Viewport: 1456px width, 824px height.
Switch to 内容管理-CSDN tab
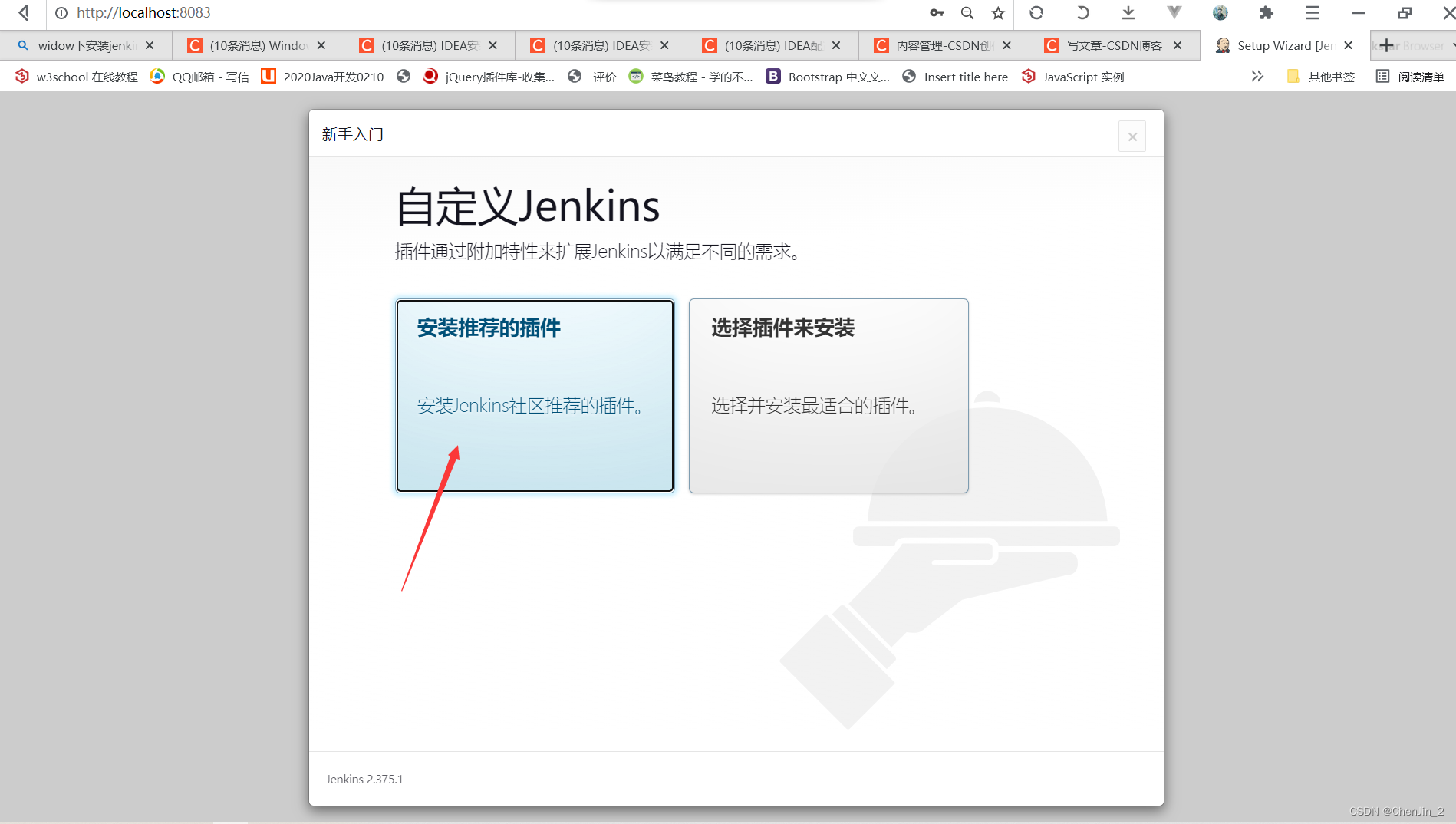point(943,45)
